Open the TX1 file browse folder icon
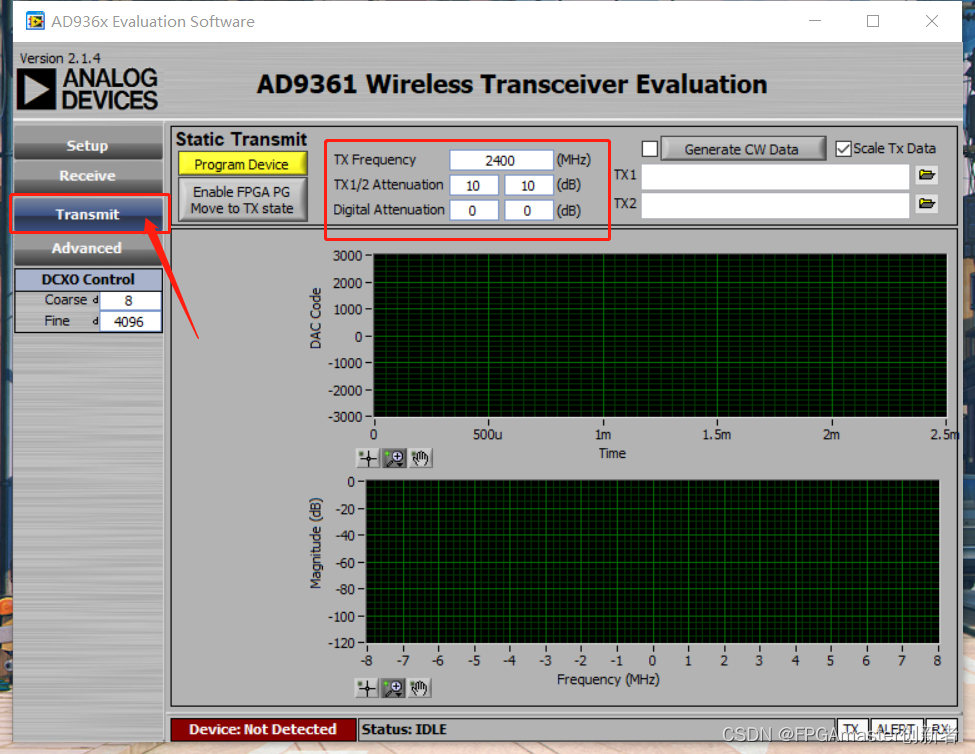This screenshot has height=754, width=975. pyautogui.click(x=926, y=175)
